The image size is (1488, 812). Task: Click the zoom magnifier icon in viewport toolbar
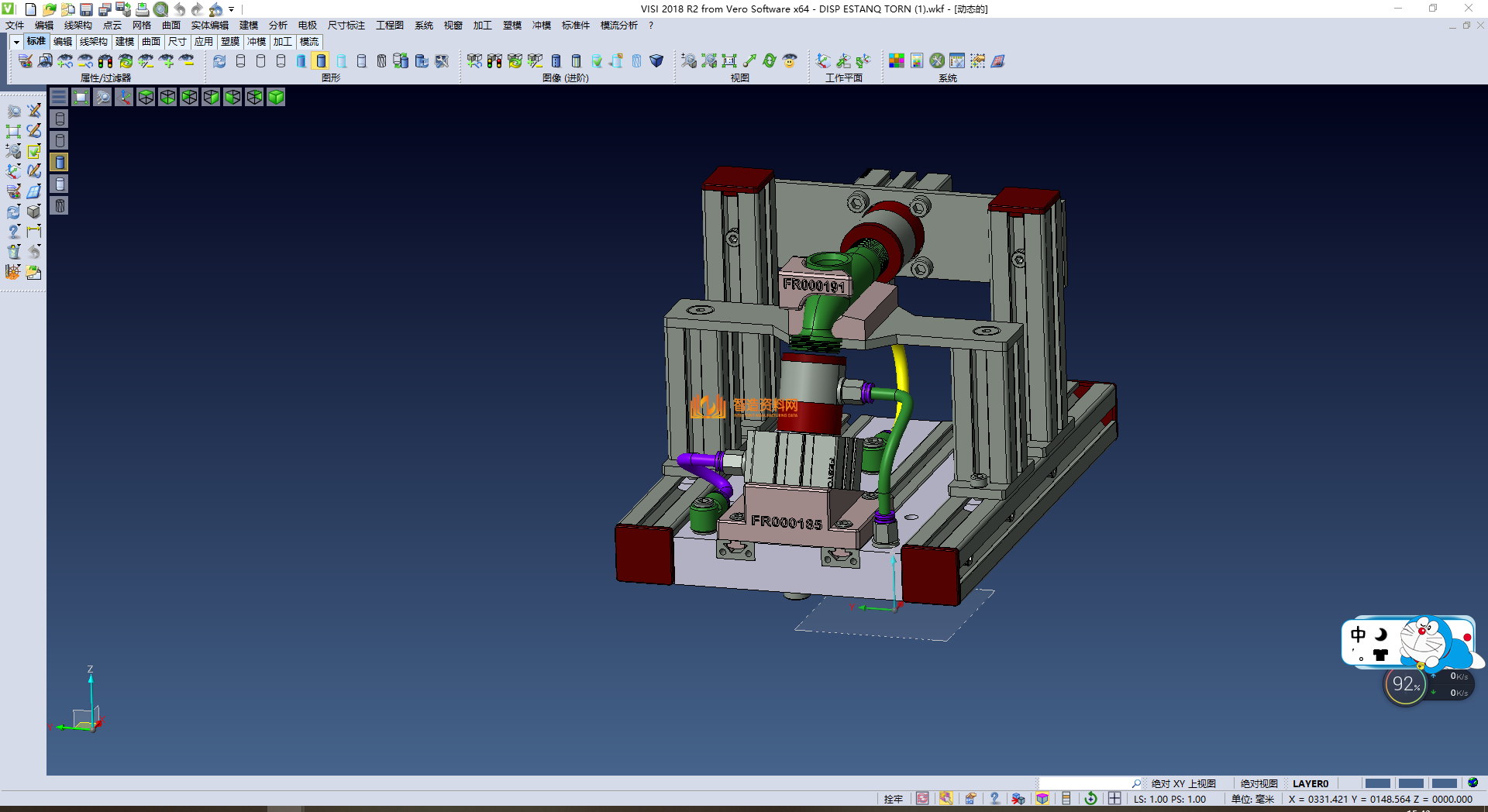[x=102, y=97]
